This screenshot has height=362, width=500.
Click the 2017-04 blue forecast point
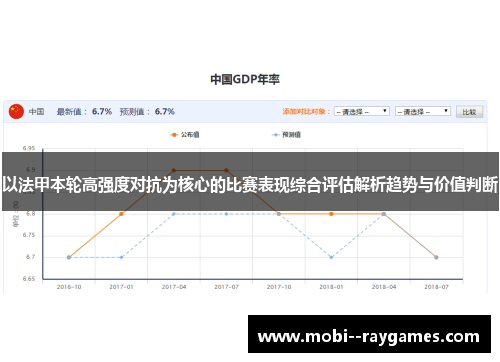pos(174,214)
